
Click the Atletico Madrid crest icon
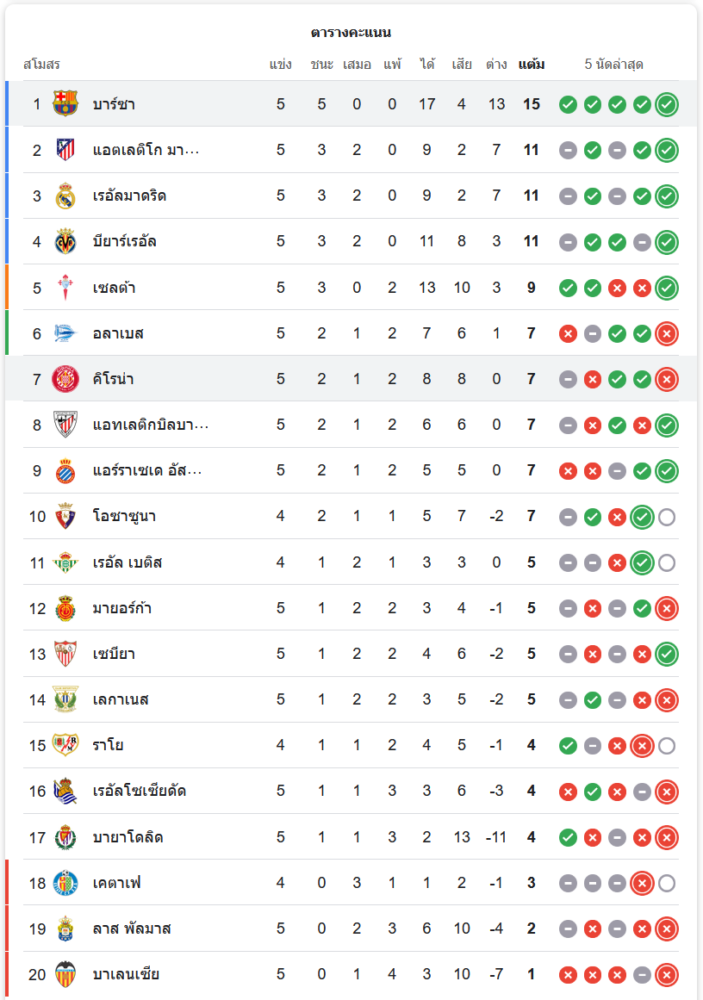65,150
